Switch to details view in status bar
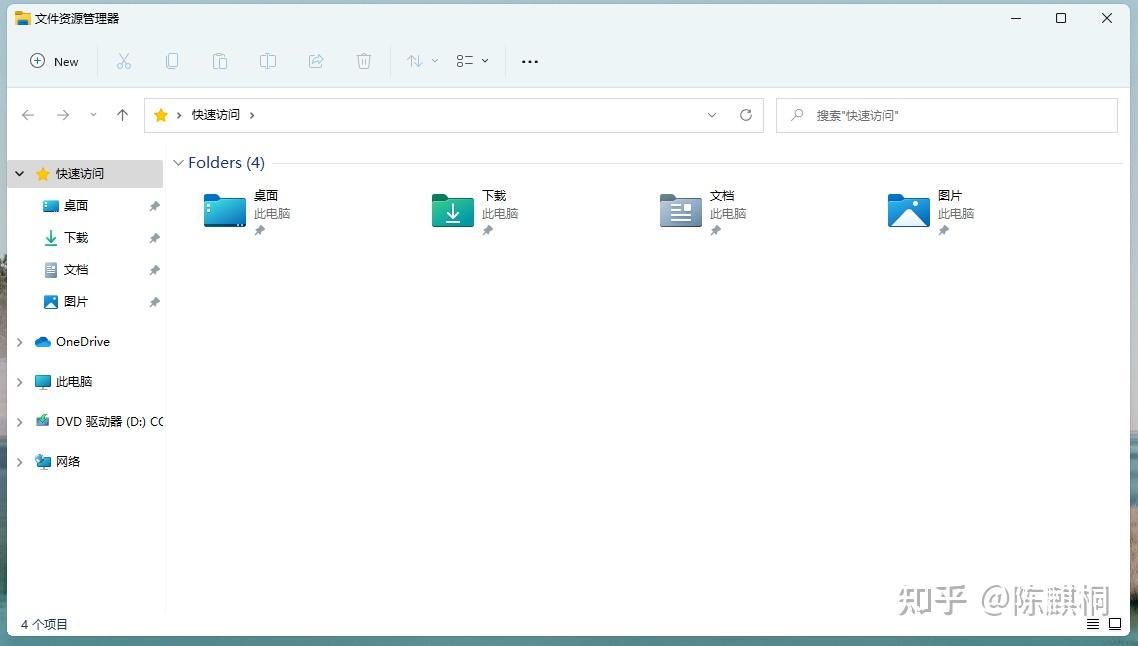Viewport: 1138px width, 646px height. click(x=1092, y=624)
